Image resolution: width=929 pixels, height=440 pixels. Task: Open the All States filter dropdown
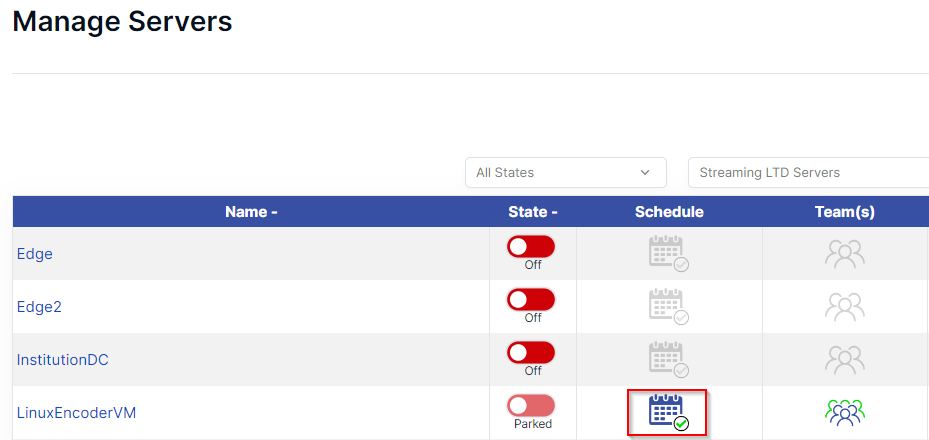pos(566,172)
